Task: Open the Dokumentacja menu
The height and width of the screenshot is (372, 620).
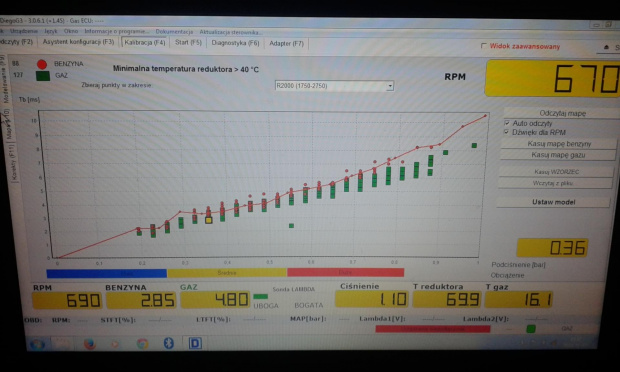Action: (x=174, y=32)
